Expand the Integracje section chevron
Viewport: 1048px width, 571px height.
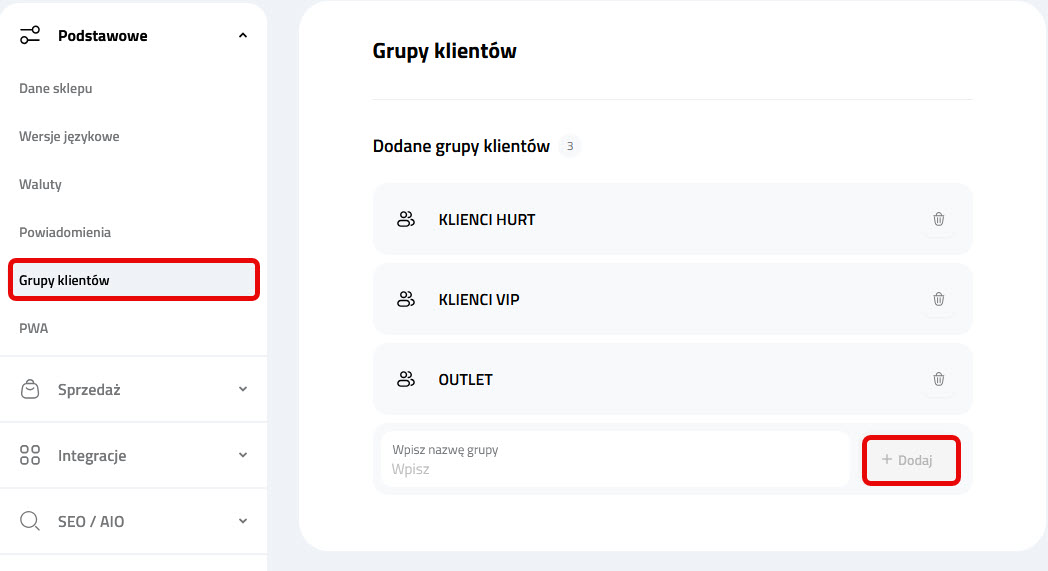(x=243, y=455)
